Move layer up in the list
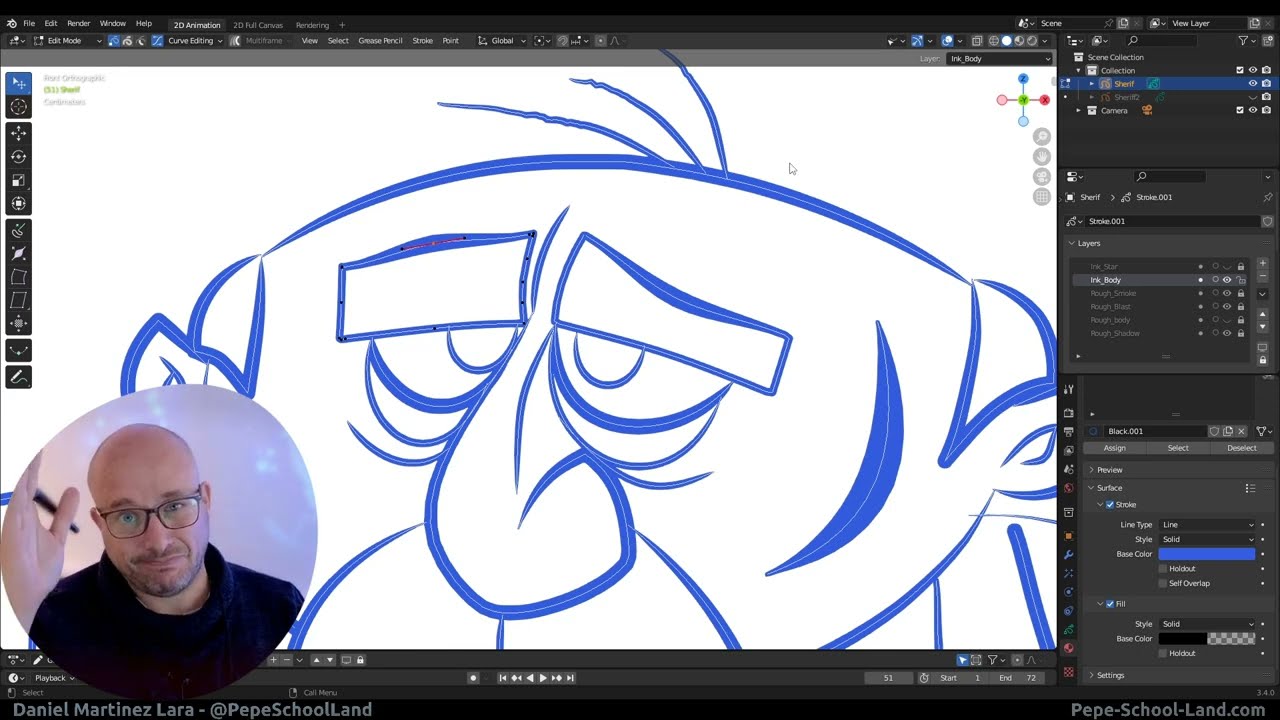This screenshot has width=1280, height=720. [1262, 315]
